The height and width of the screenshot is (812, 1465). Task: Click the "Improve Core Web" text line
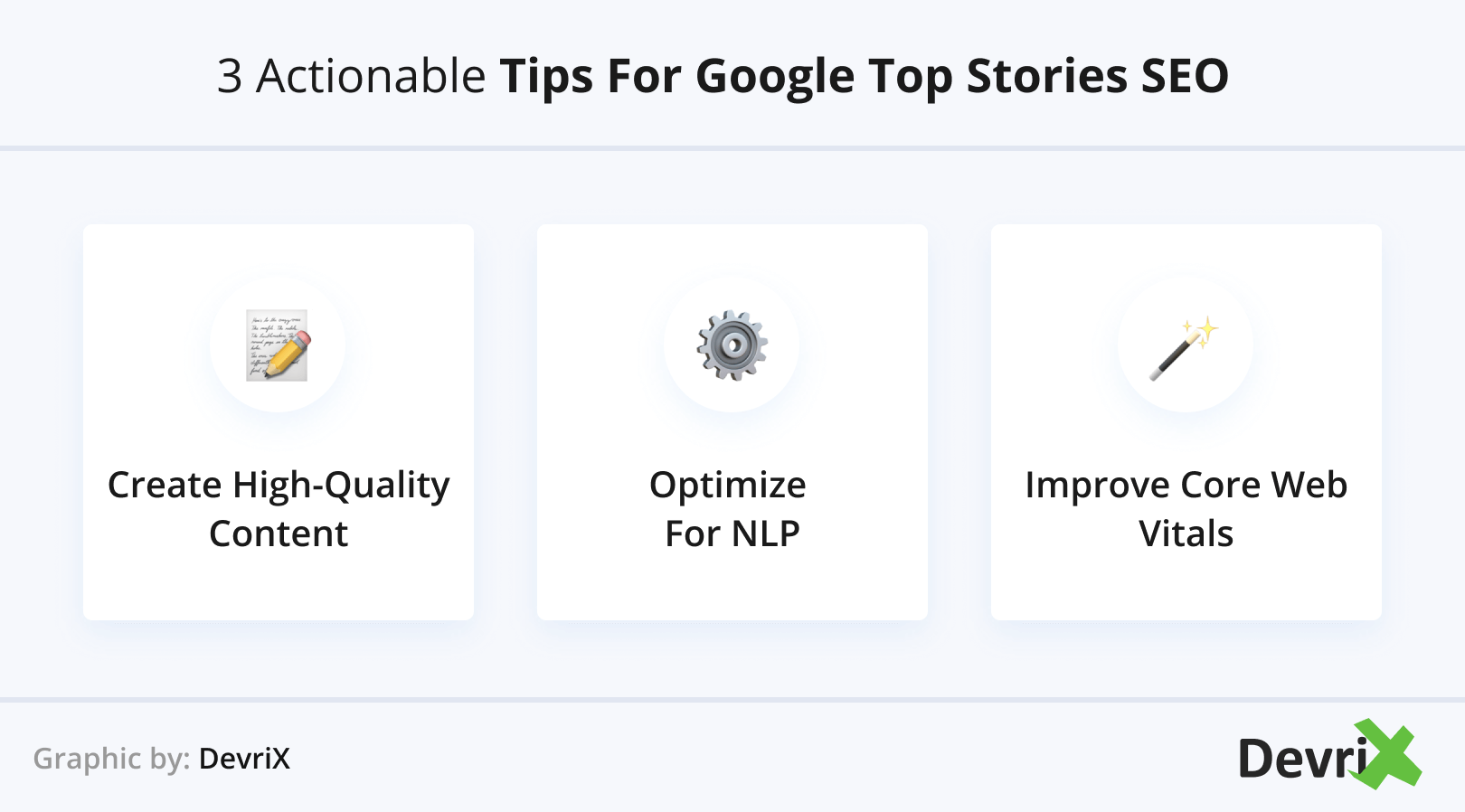1186,486
